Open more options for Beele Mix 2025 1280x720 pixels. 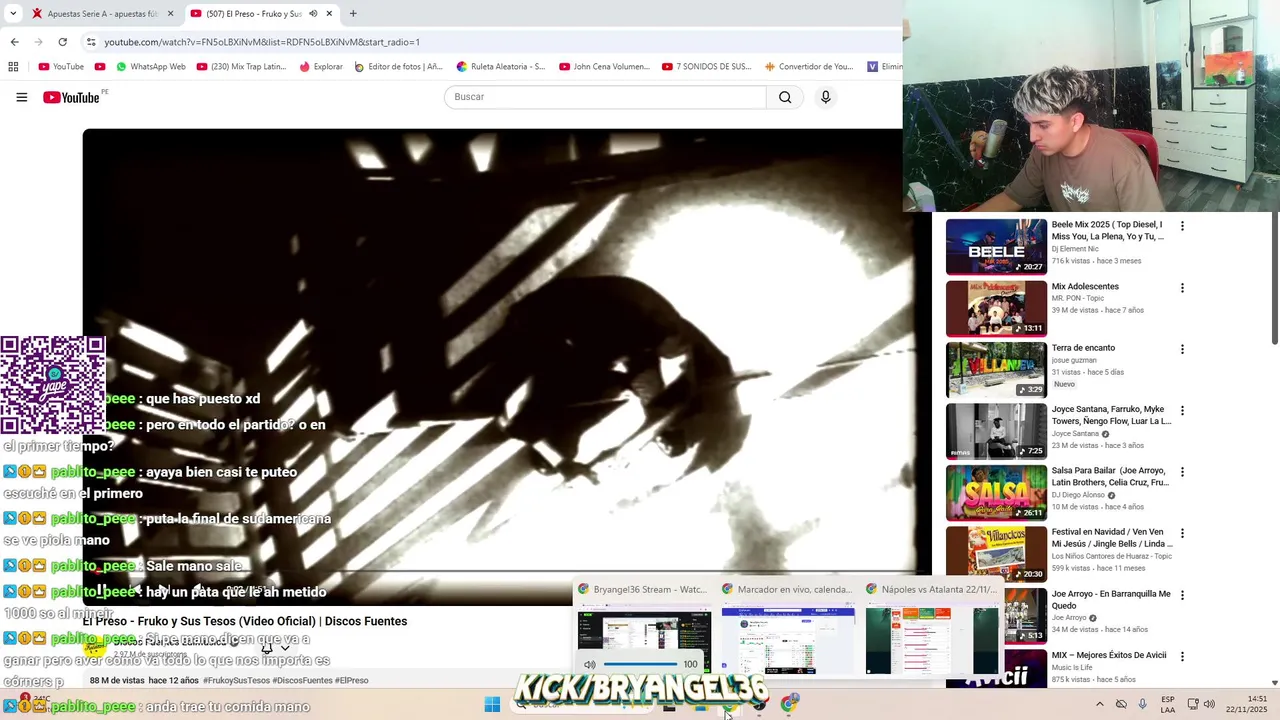pos(1182,226)
